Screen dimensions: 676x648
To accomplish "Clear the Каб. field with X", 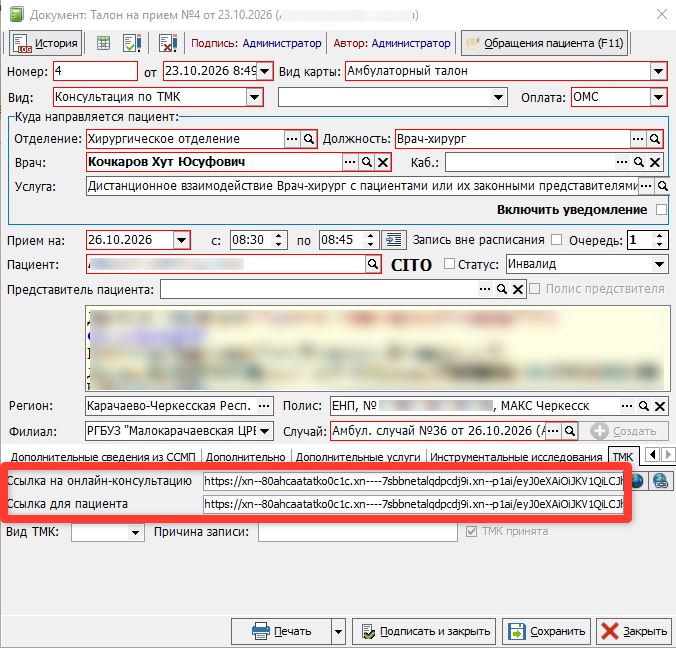I will tap(655, 163).
